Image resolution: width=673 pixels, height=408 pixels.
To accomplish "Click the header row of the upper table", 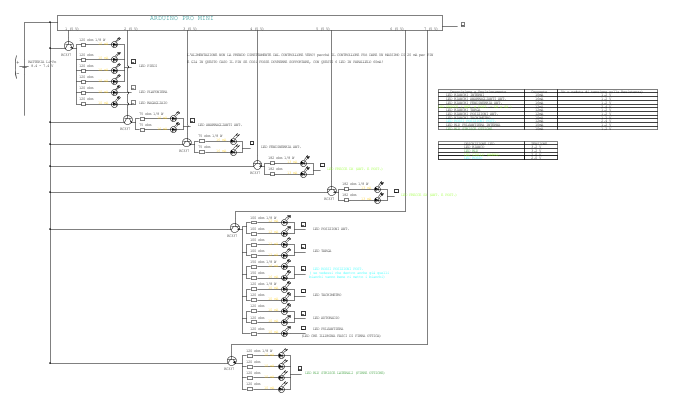I will tap(547, 91).
